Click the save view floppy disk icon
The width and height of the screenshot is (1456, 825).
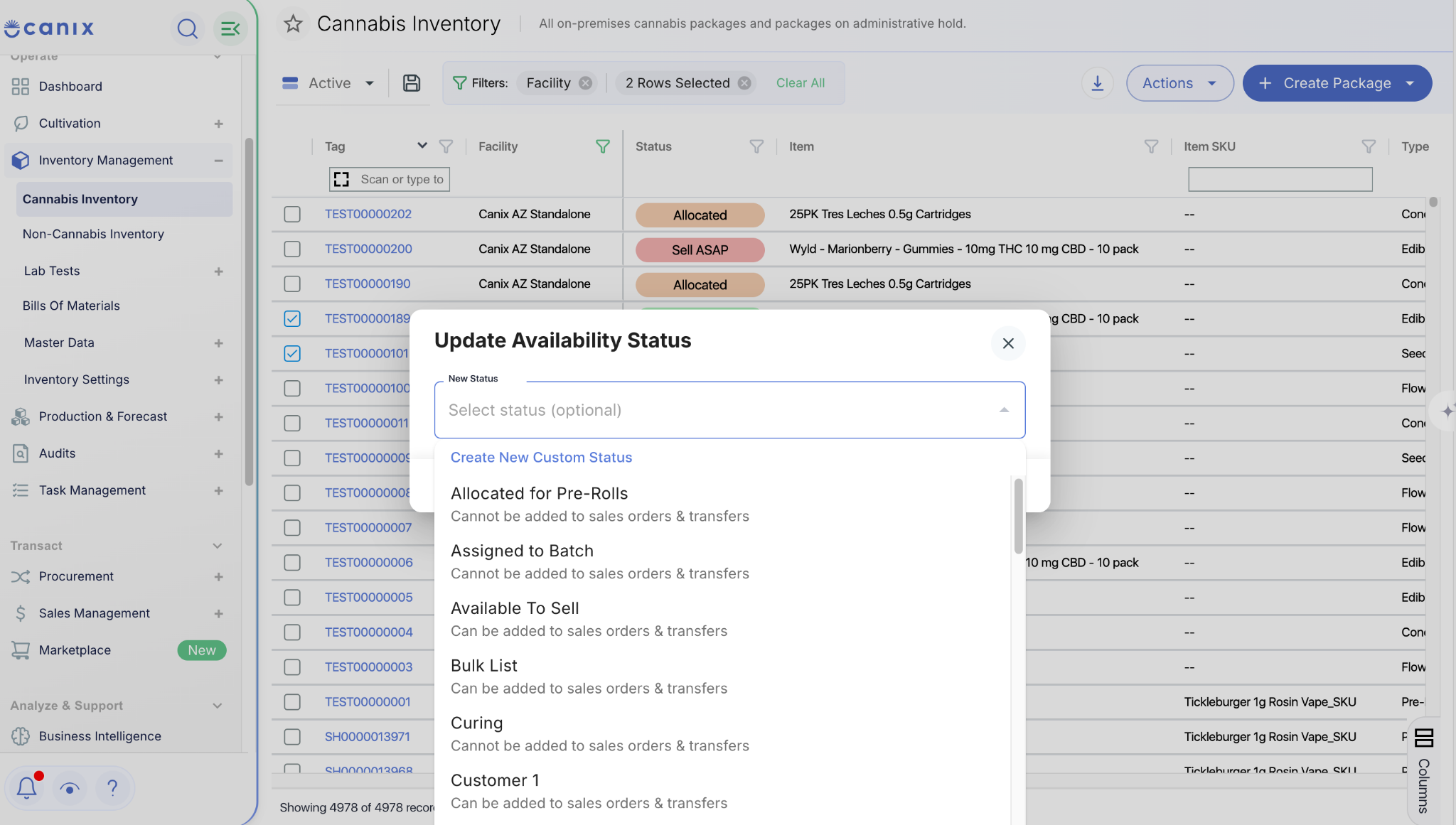(x=412, y=83)
